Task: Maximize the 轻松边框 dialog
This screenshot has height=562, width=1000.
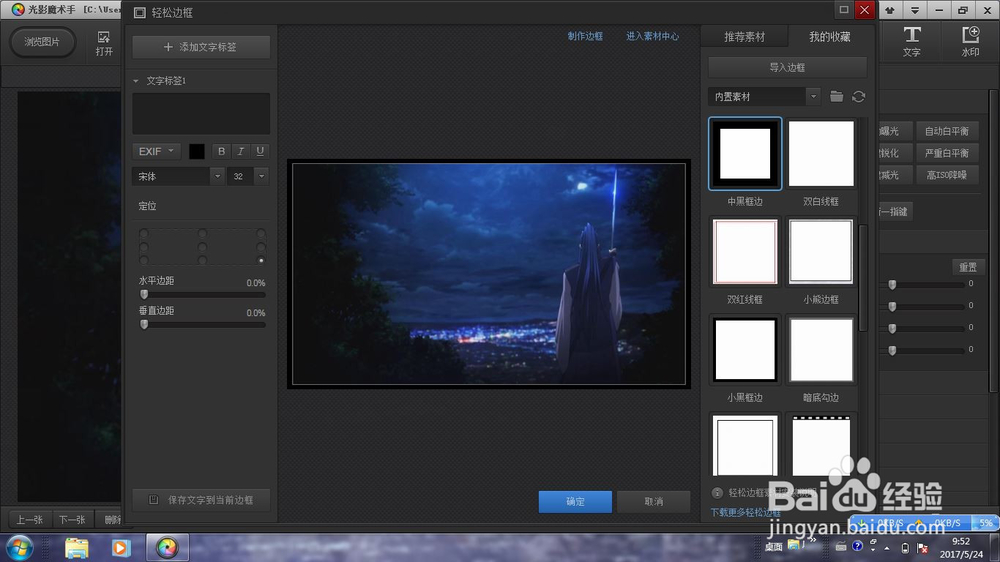Action: [x=843, y=10]
